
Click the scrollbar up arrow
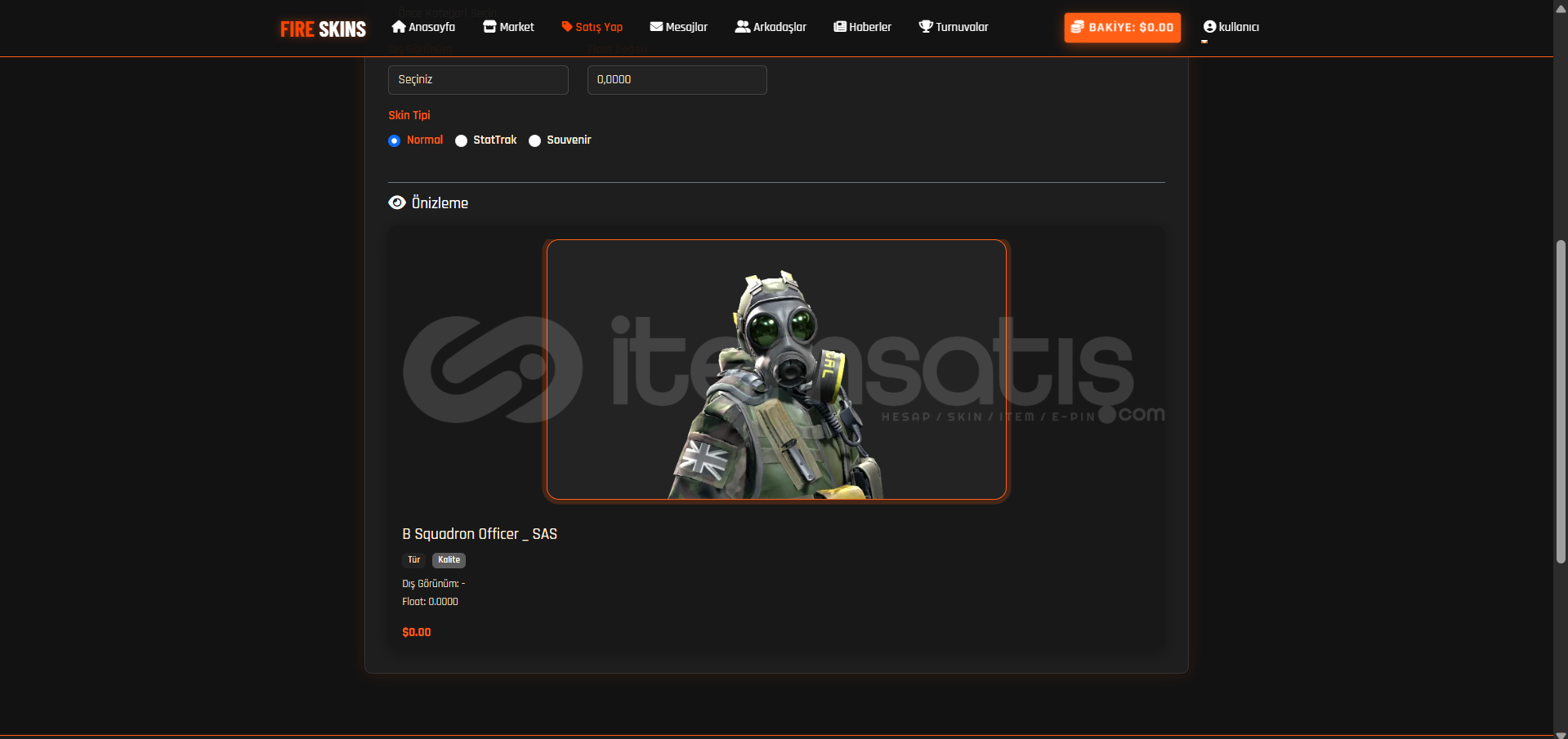pos(1561,7)
